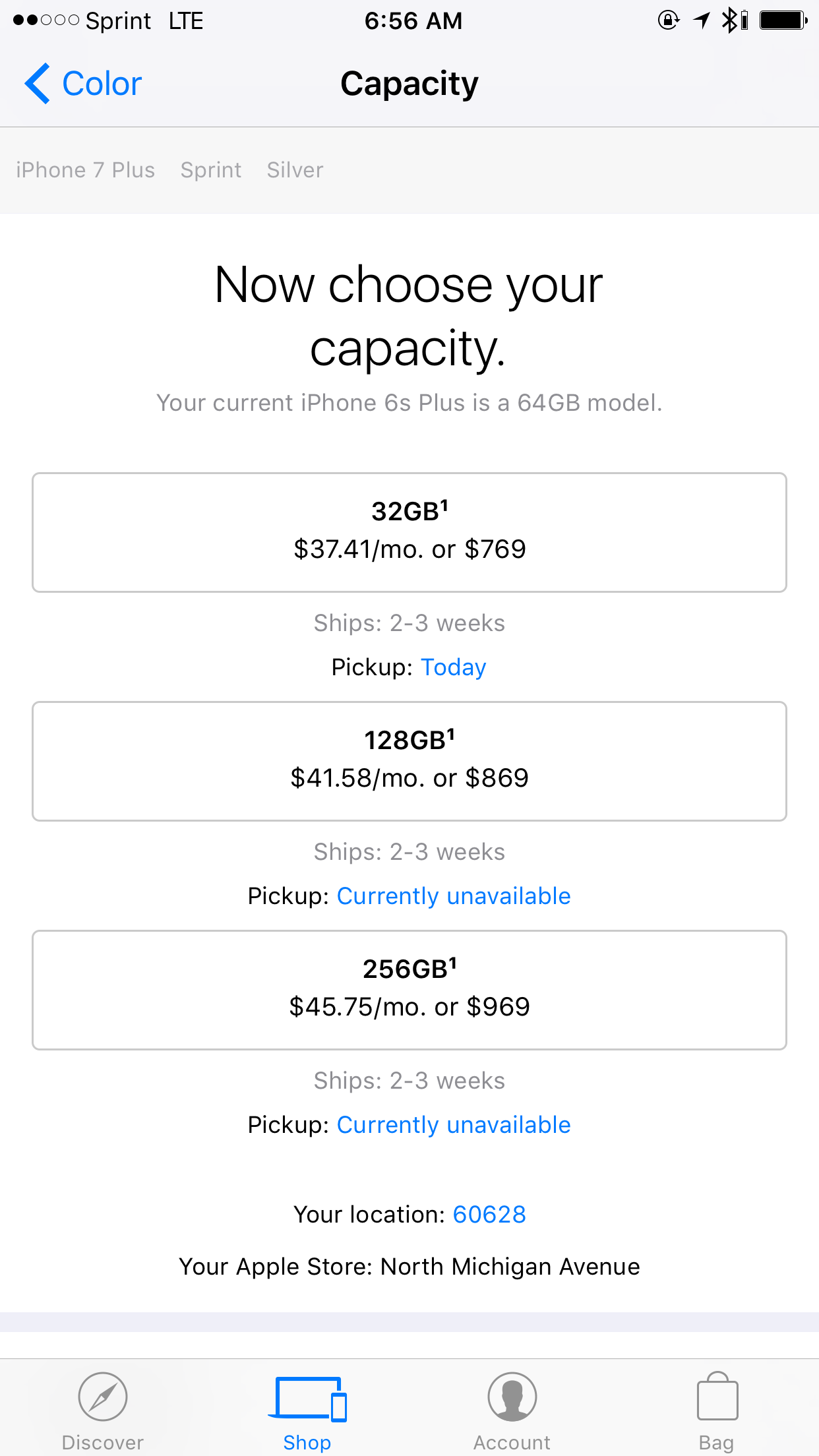Choose the 256GB capacity option
This screenshot has width=819, height=1456.
tap(409, 990)
